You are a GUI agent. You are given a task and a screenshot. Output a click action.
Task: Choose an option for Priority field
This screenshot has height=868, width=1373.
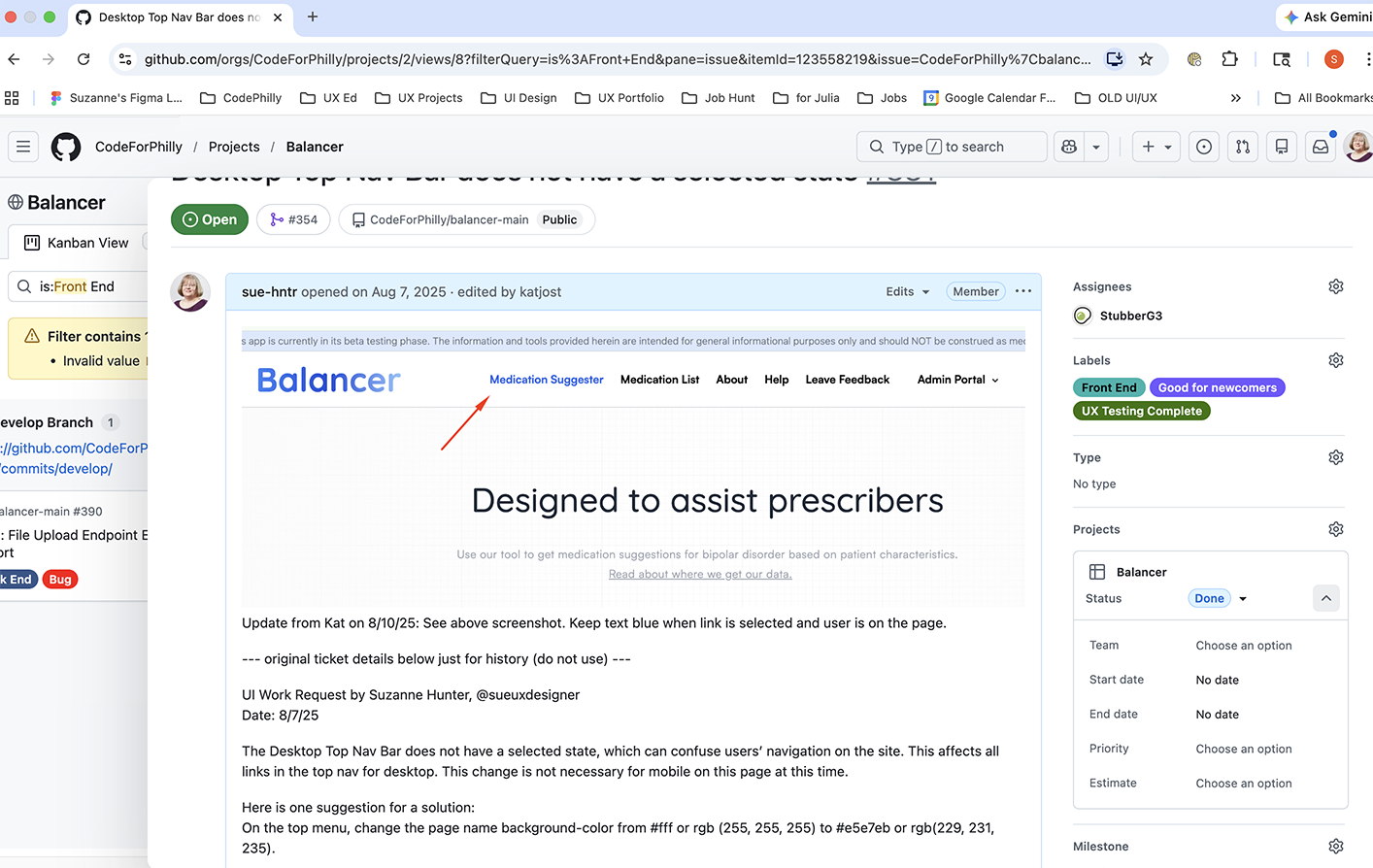pyautogui.click(x=1244, y=749)
